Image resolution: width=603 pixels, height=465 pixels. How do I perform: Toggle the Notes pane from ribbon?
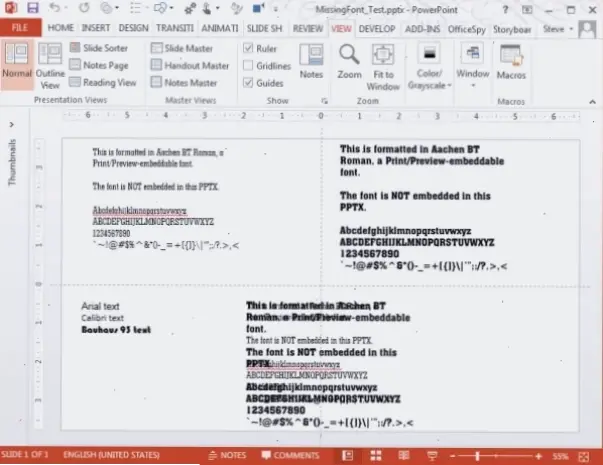click(311, 62)
